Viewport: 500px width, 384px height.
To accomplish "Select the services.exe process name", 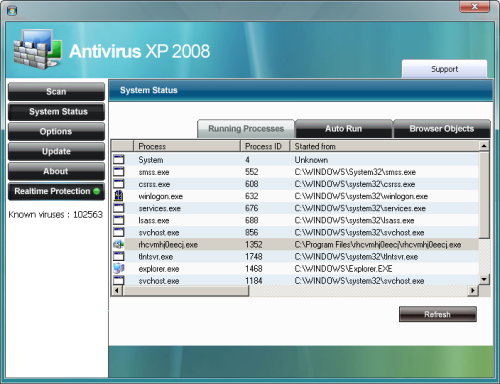I will pyautogui.click(x=159, y=208).
